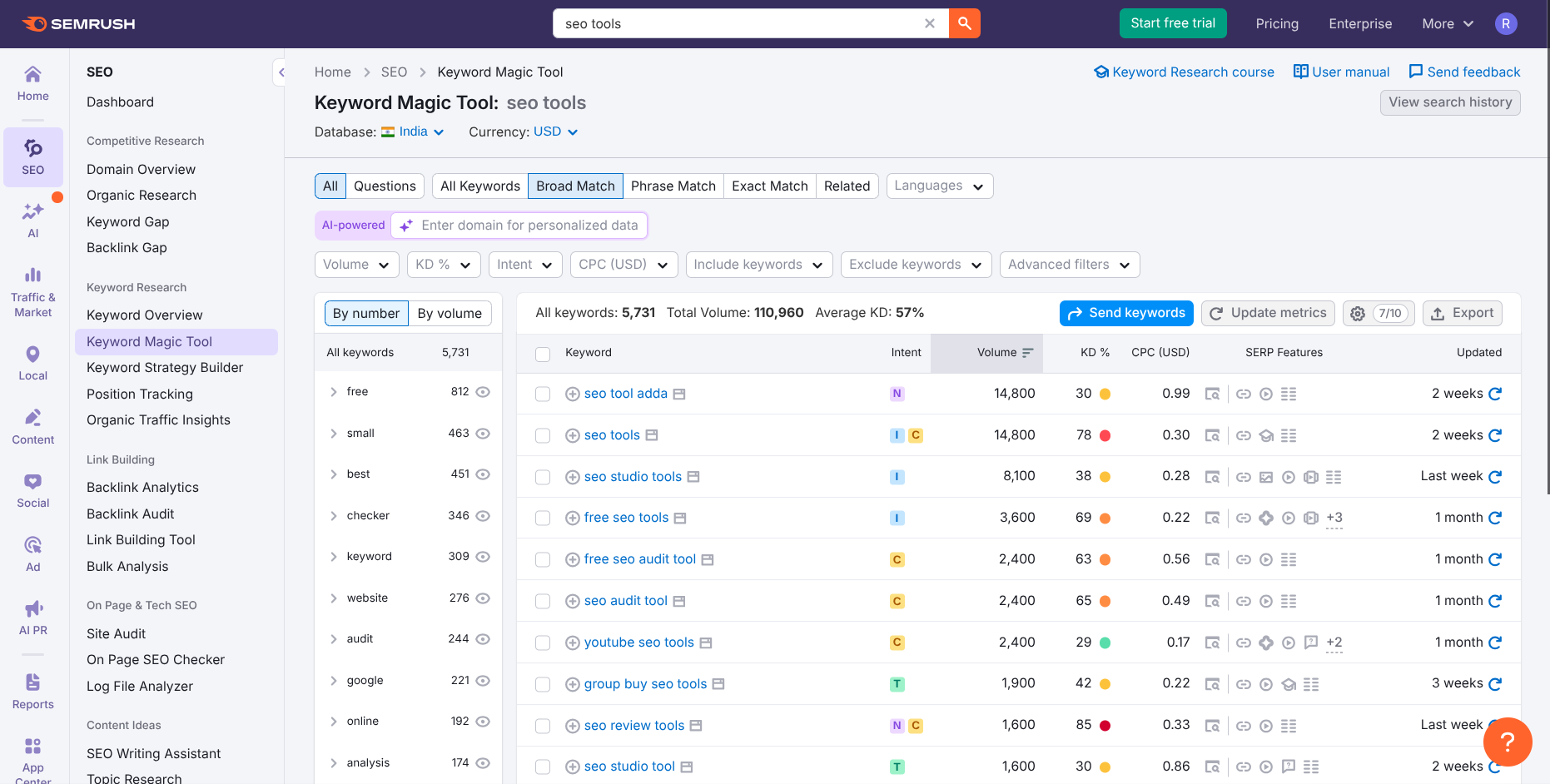This screenshot has height=784, width=1550.
Task: Expand the free keyword group
Action: tap(333, 392)
